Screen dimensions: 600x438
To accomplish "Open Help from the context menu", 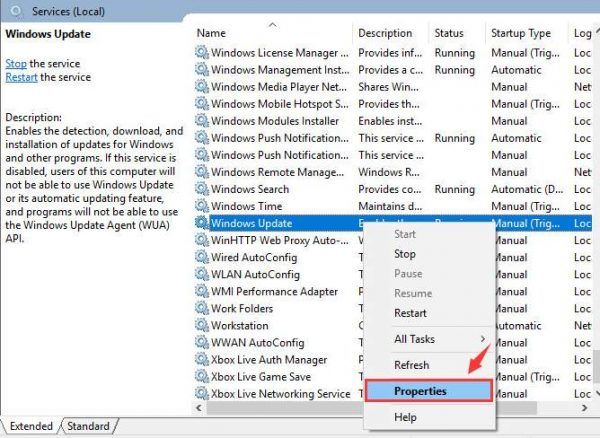I will coord(405,417).
